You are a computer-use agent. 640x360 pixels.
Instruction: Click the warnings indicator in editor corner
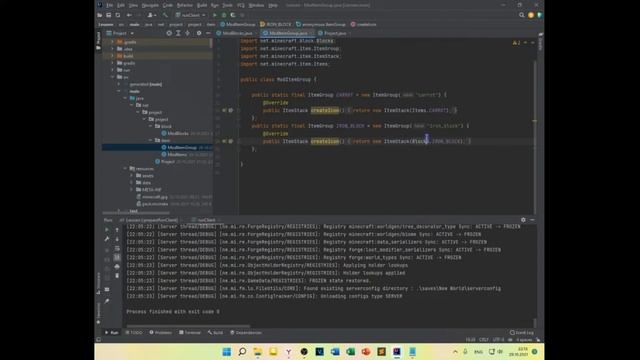click(x=516, y=43)
